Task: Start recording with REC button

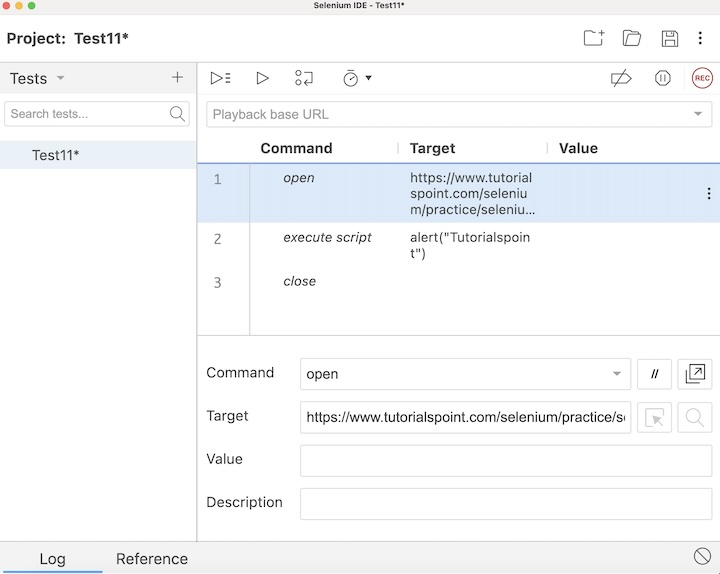Action: point(702,78)
